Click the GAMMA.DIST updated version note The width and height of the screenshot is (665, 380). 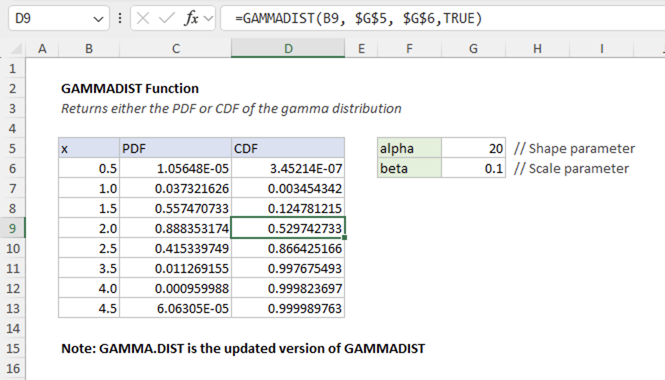pyautogui.click(x=243, y=348)
